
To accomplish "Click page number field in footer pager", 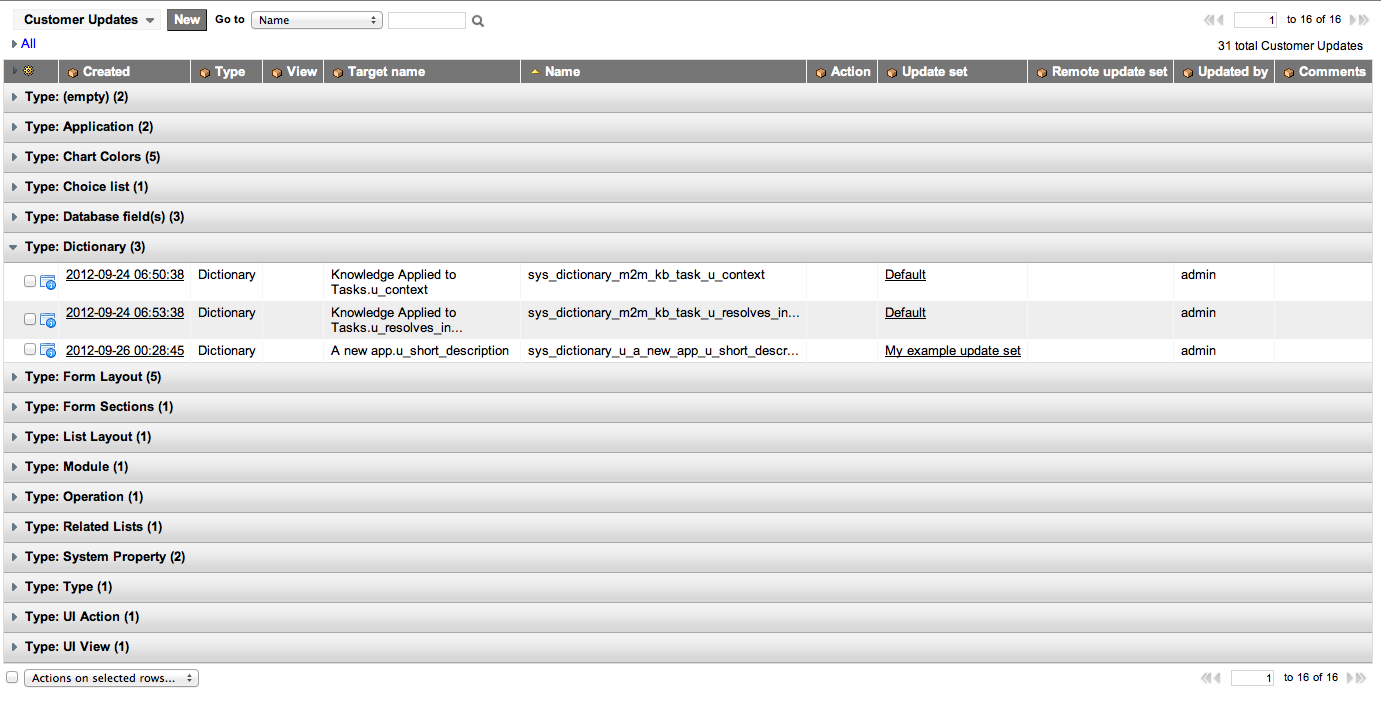I will pos(1252,678).
